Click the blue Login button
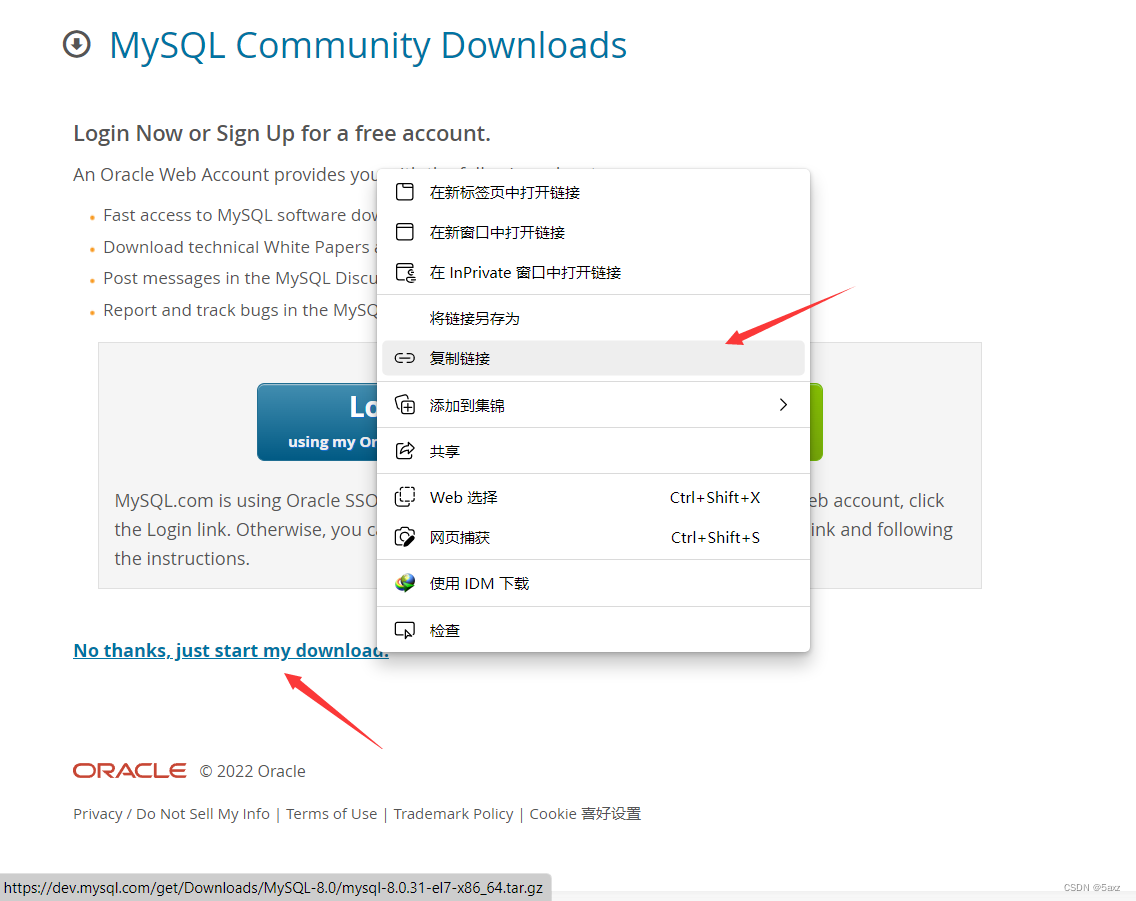The width and height of the screenshot is (1136, 901). [317, 422]
